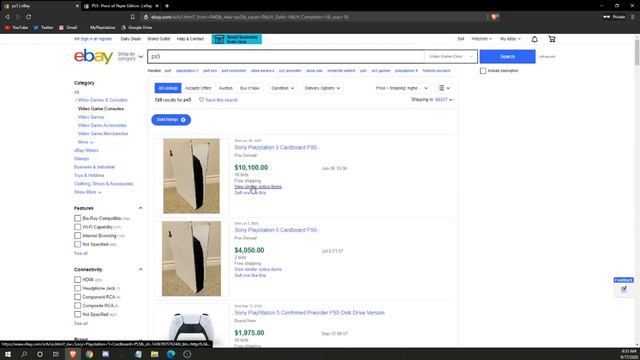
Task: Select the Accepts Offers tab
Action: click(x=198, y=88)
